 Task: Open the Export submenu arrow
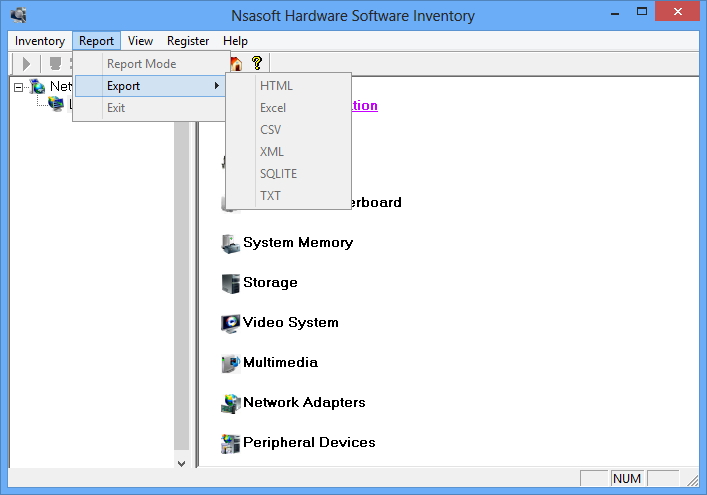[217, 86]
